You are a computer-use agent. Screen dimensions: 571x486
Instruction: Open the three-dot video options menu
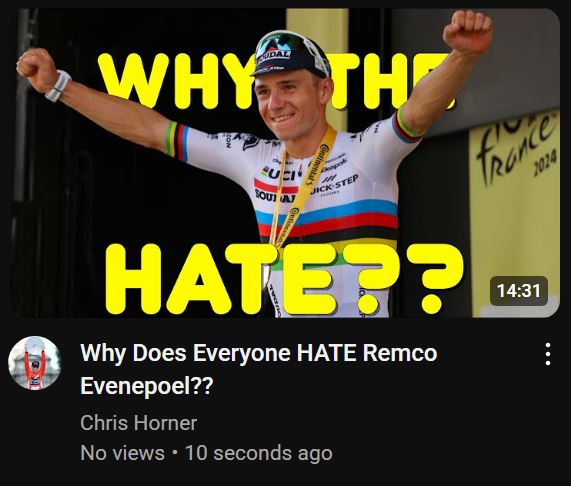pos(548,354)
